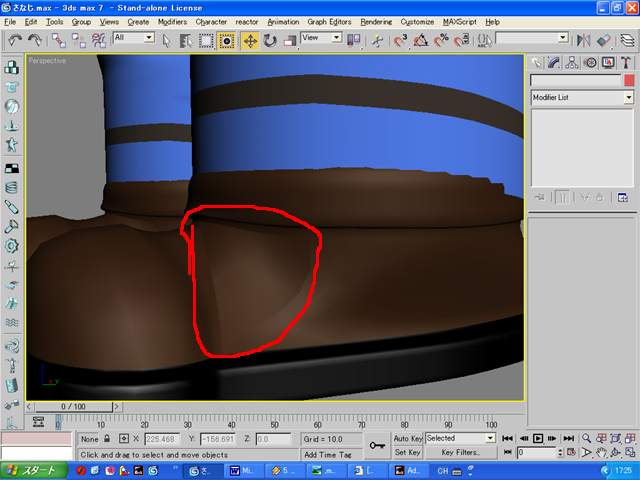Toggle Show End Result button
The height and width of the screenshot is (480, 640).
(562, 198)
